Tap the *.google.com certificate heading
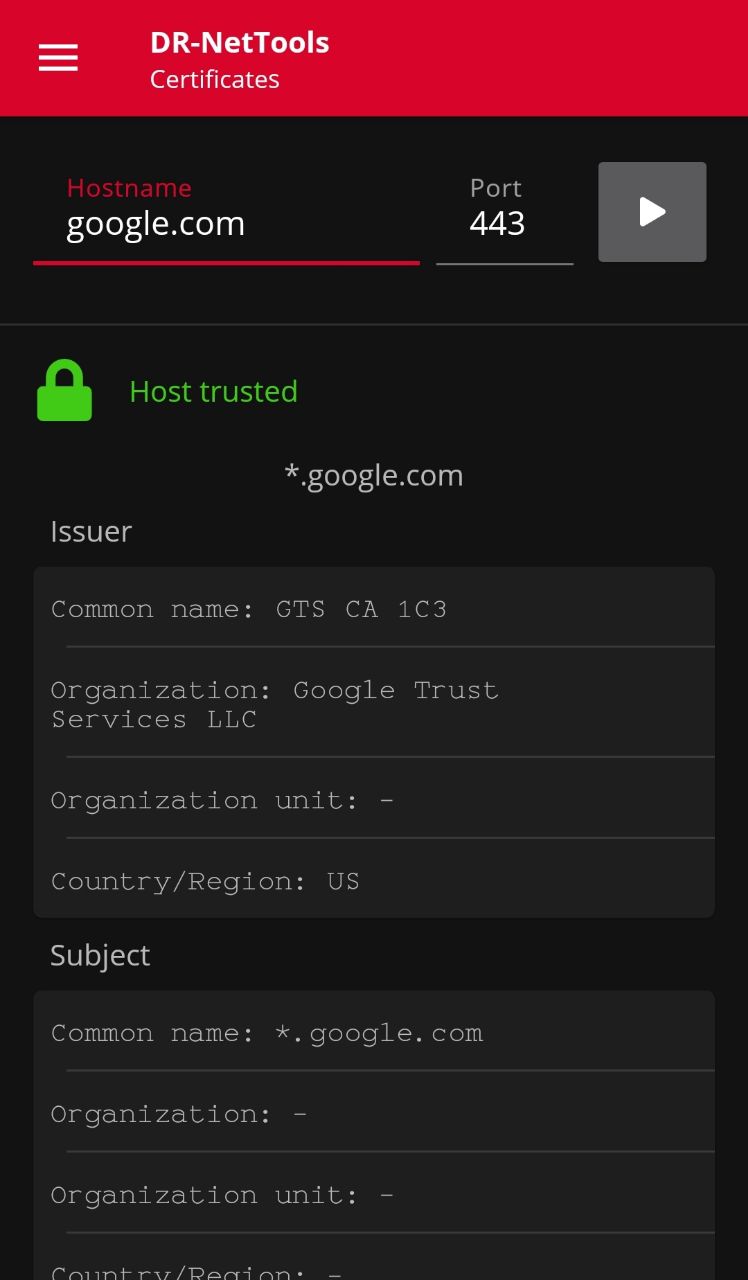Viewport: 748px width, 1280px height. pyautogui.click(x=374, y=475)
